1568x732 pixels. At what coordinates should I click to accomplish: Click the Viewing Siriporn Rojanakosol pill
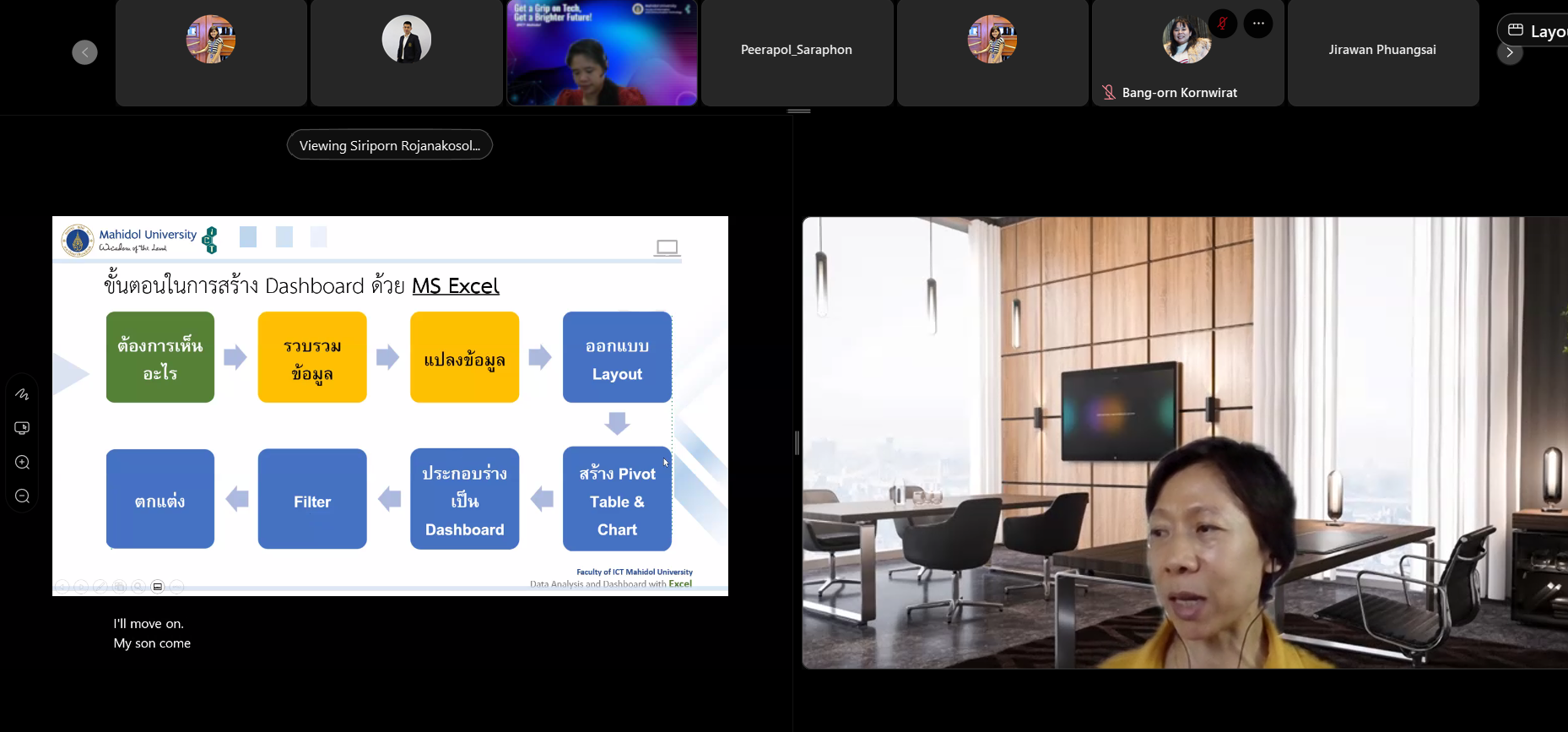pos(389,145)
